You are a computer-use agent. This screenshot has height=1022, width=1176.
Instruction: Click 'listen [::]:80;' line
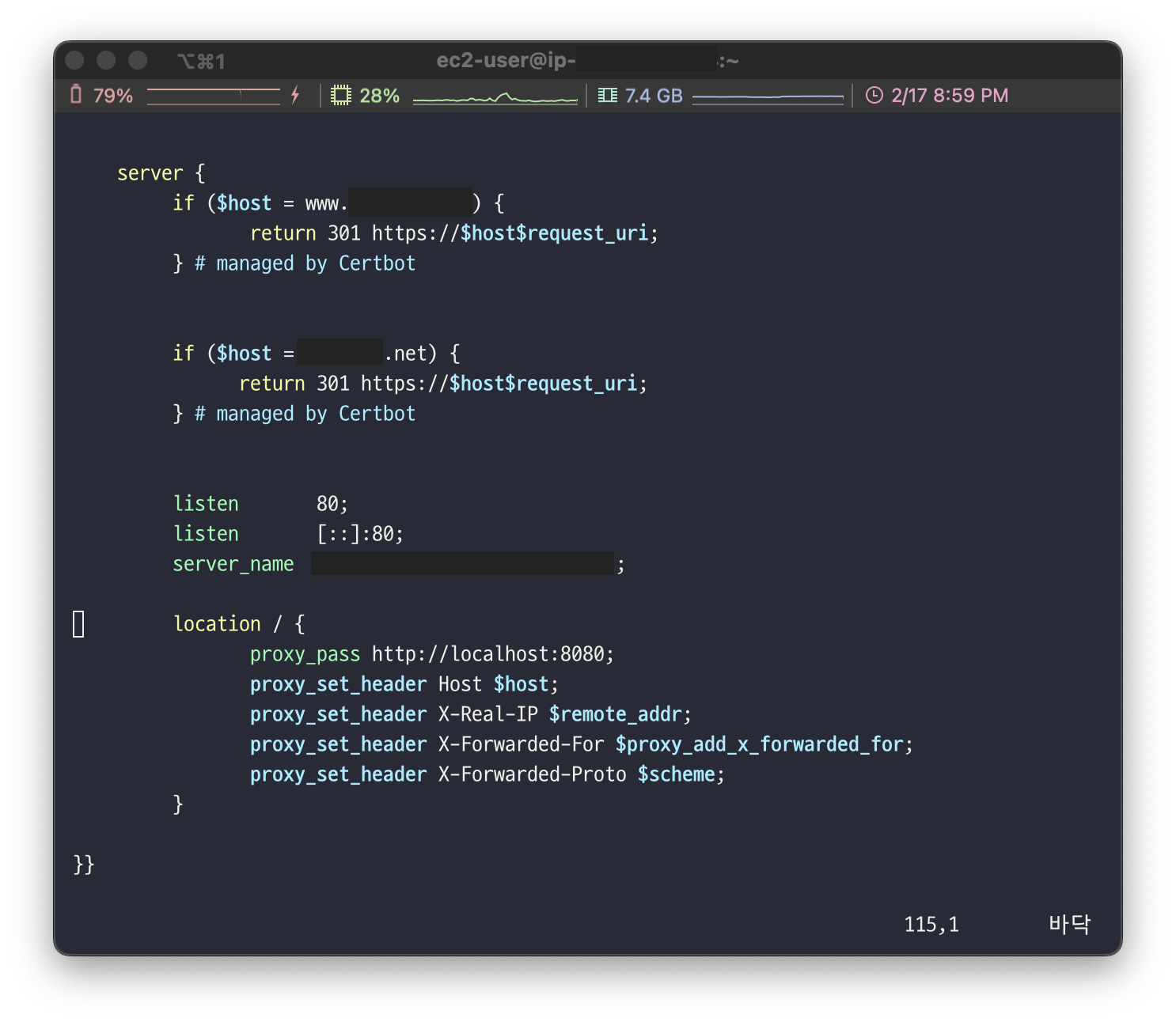point(288,534)
